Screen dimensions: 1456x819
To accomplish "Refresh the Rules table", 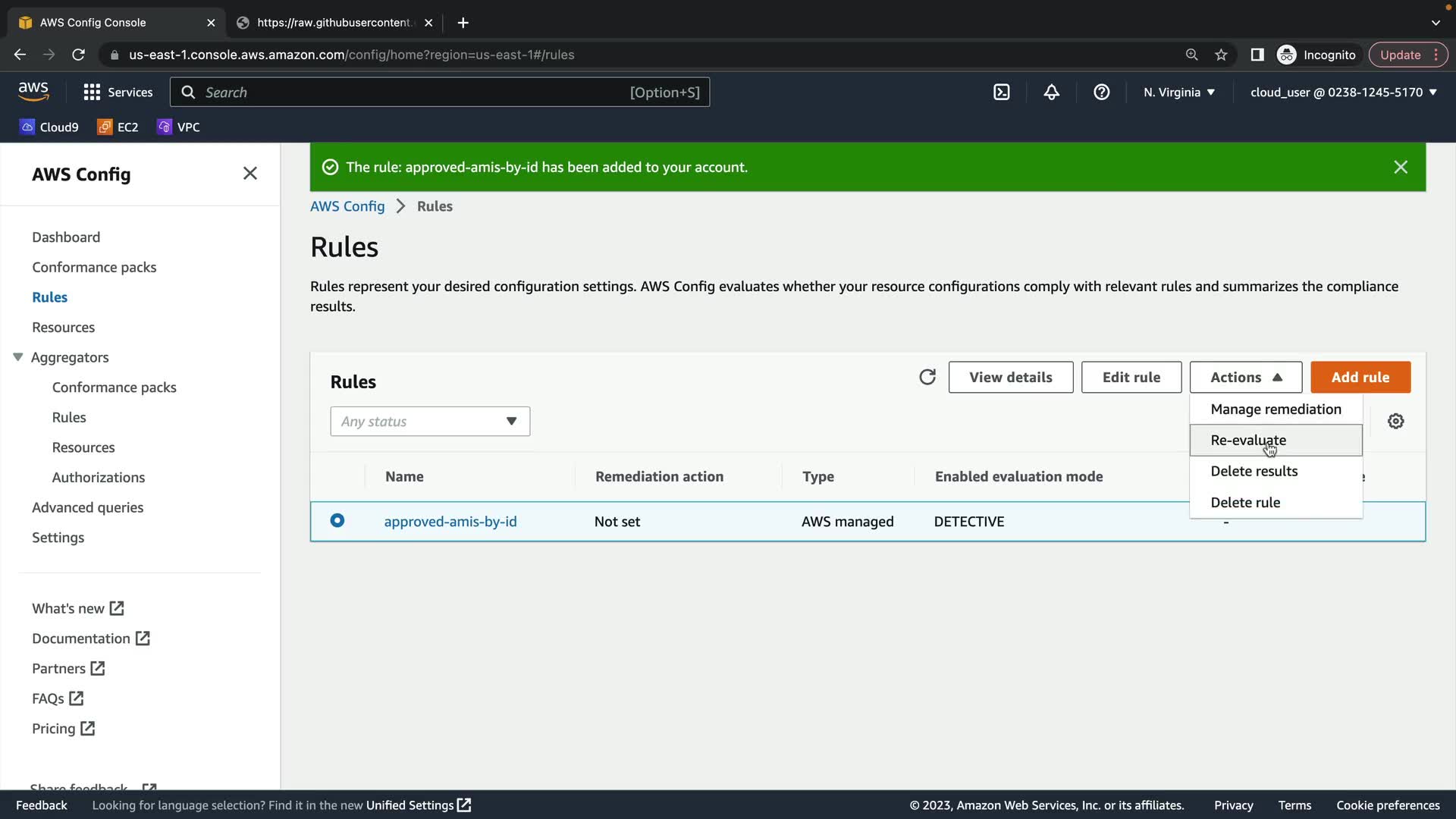I will [x=927, y=377].
